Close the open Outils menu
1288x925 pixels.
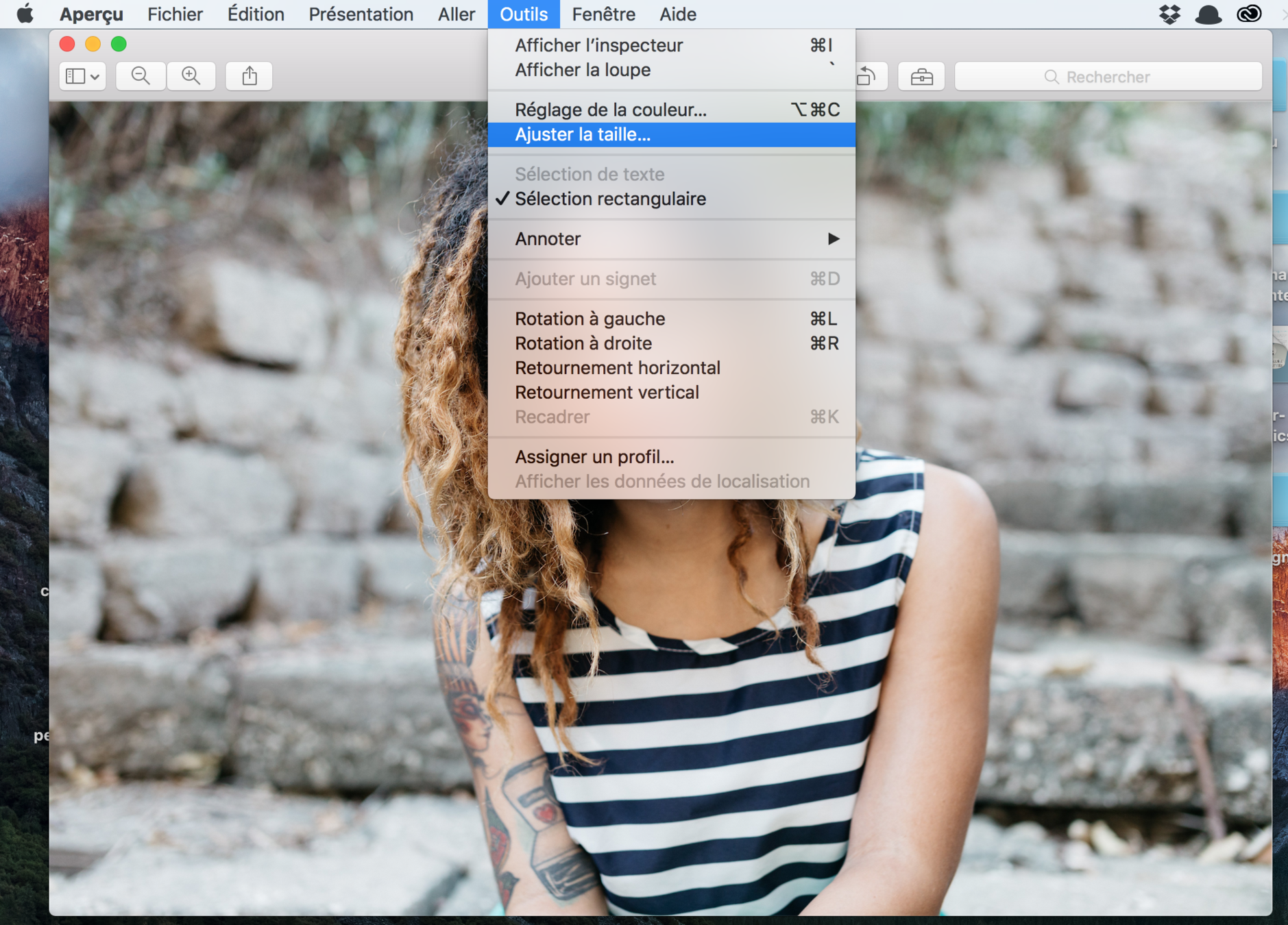click(524, 14)
